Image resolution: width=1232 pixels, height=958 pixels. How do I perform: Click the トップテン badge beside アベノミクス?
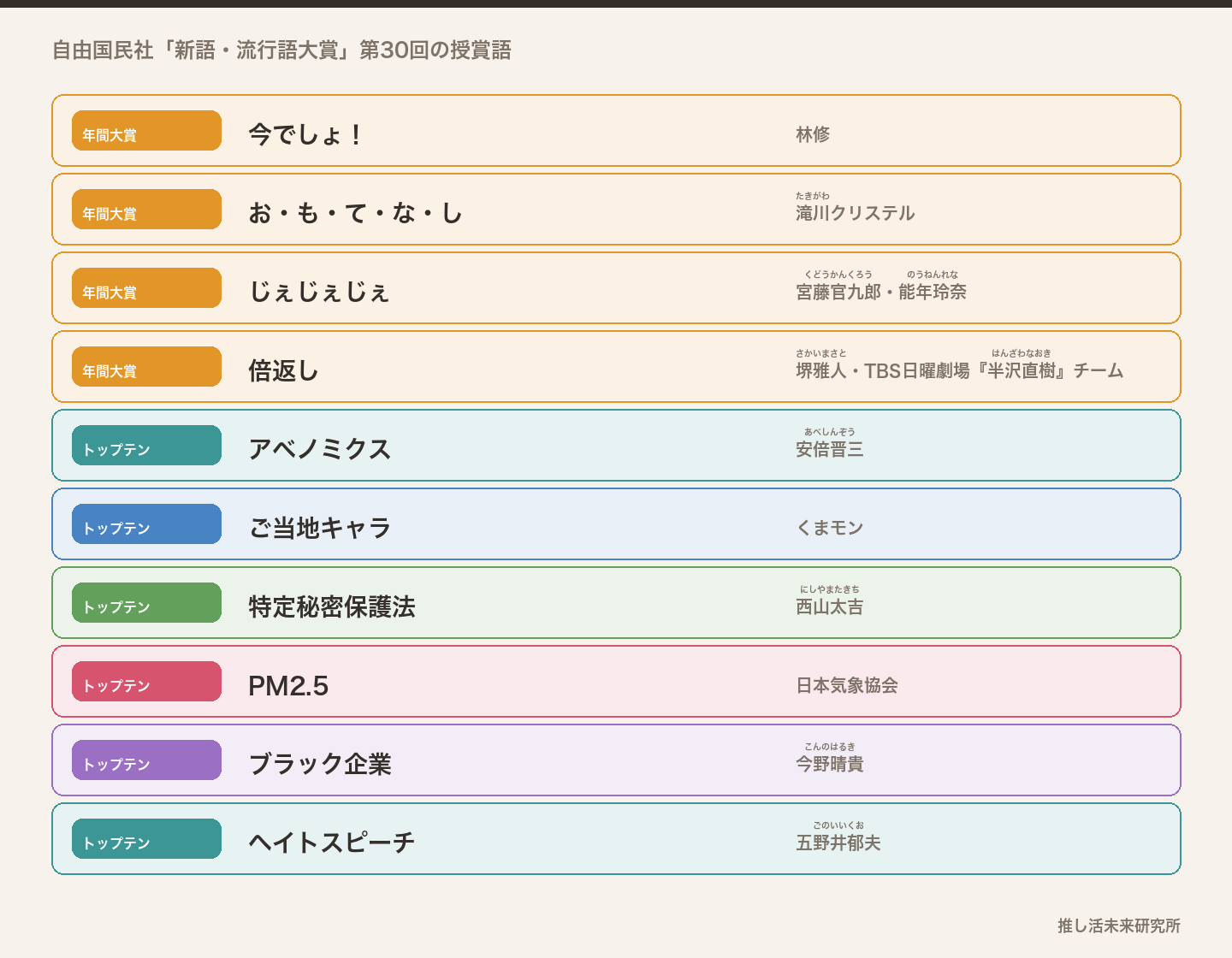point(146,446)
